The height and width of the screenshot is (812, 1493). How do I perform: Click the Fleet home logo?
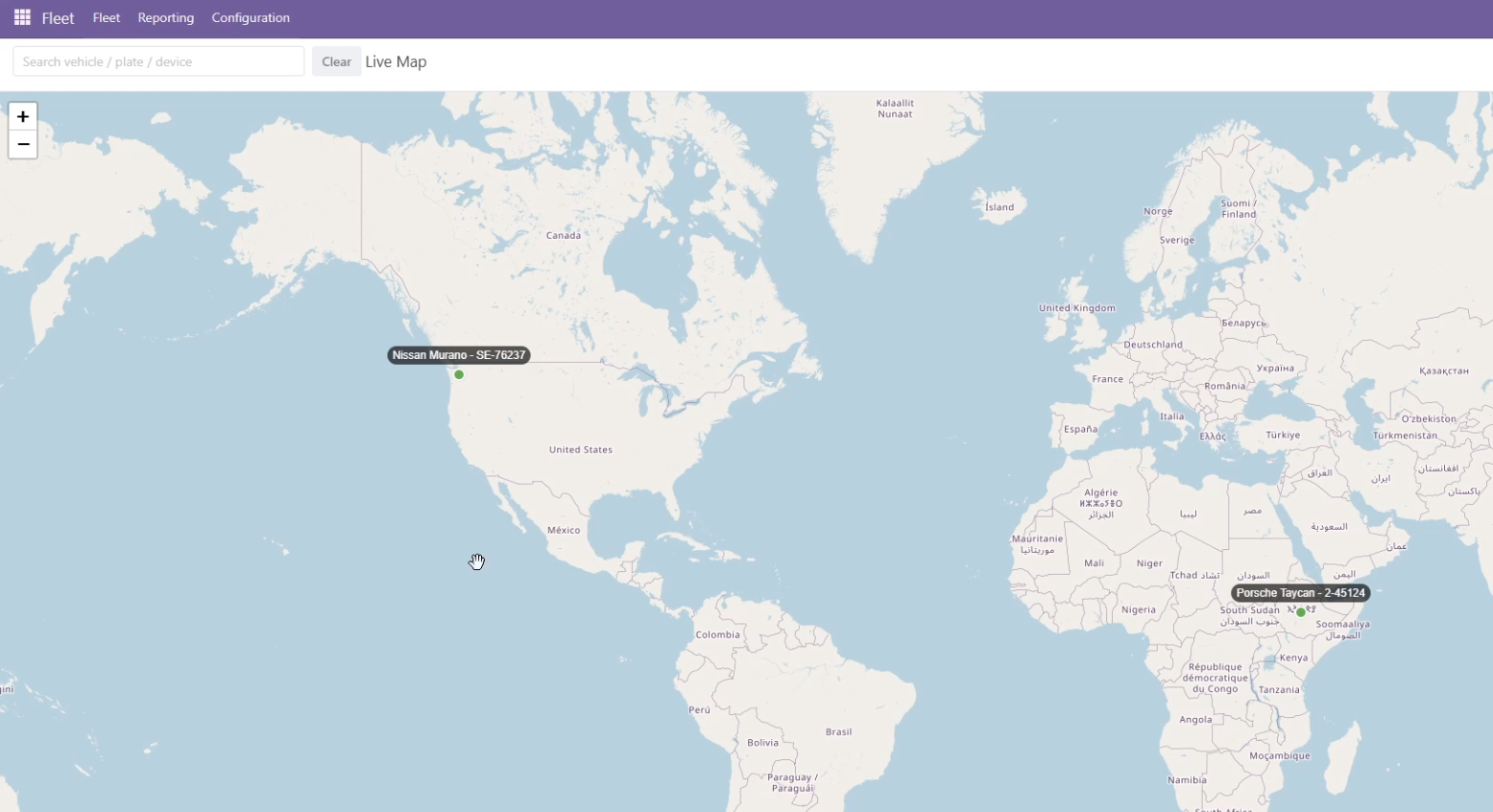point(58,17)
